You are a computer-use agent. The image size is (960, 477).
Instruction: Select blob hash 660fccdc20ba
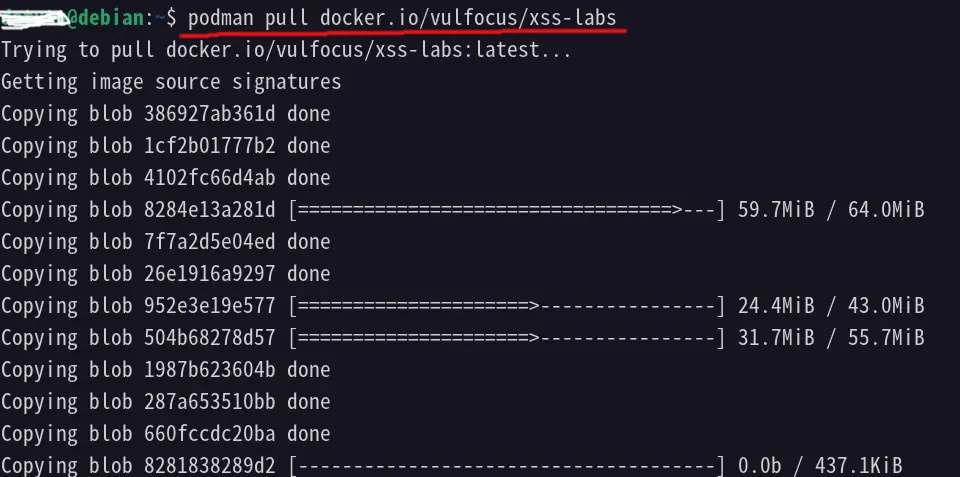pyautogui.click(x=209, y=433)
